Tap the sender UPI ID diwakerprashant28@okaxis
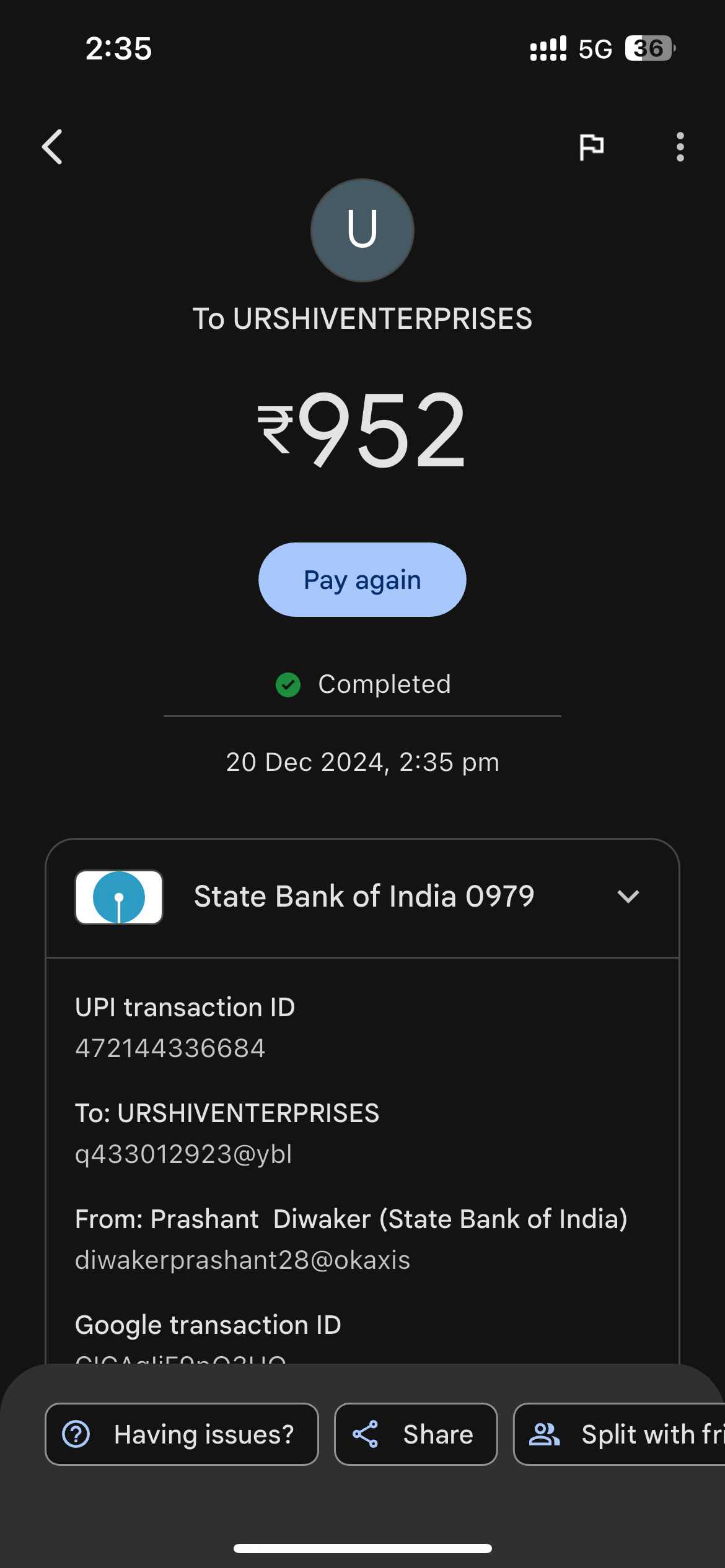Viewport: 725px width, 1568px height. coord(243,1260)
